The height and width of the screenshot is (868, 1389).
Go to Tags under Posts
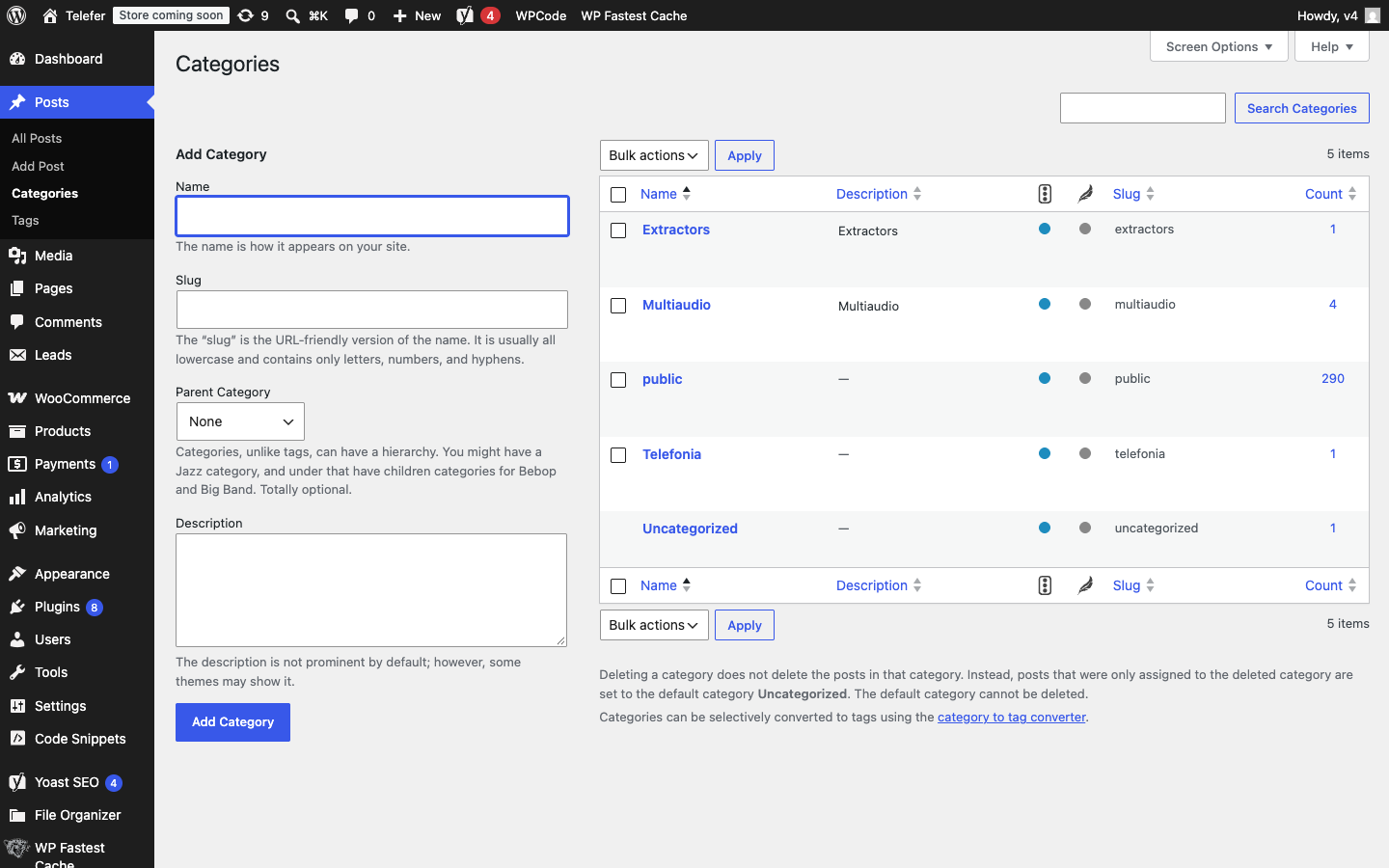pos(25,221)
